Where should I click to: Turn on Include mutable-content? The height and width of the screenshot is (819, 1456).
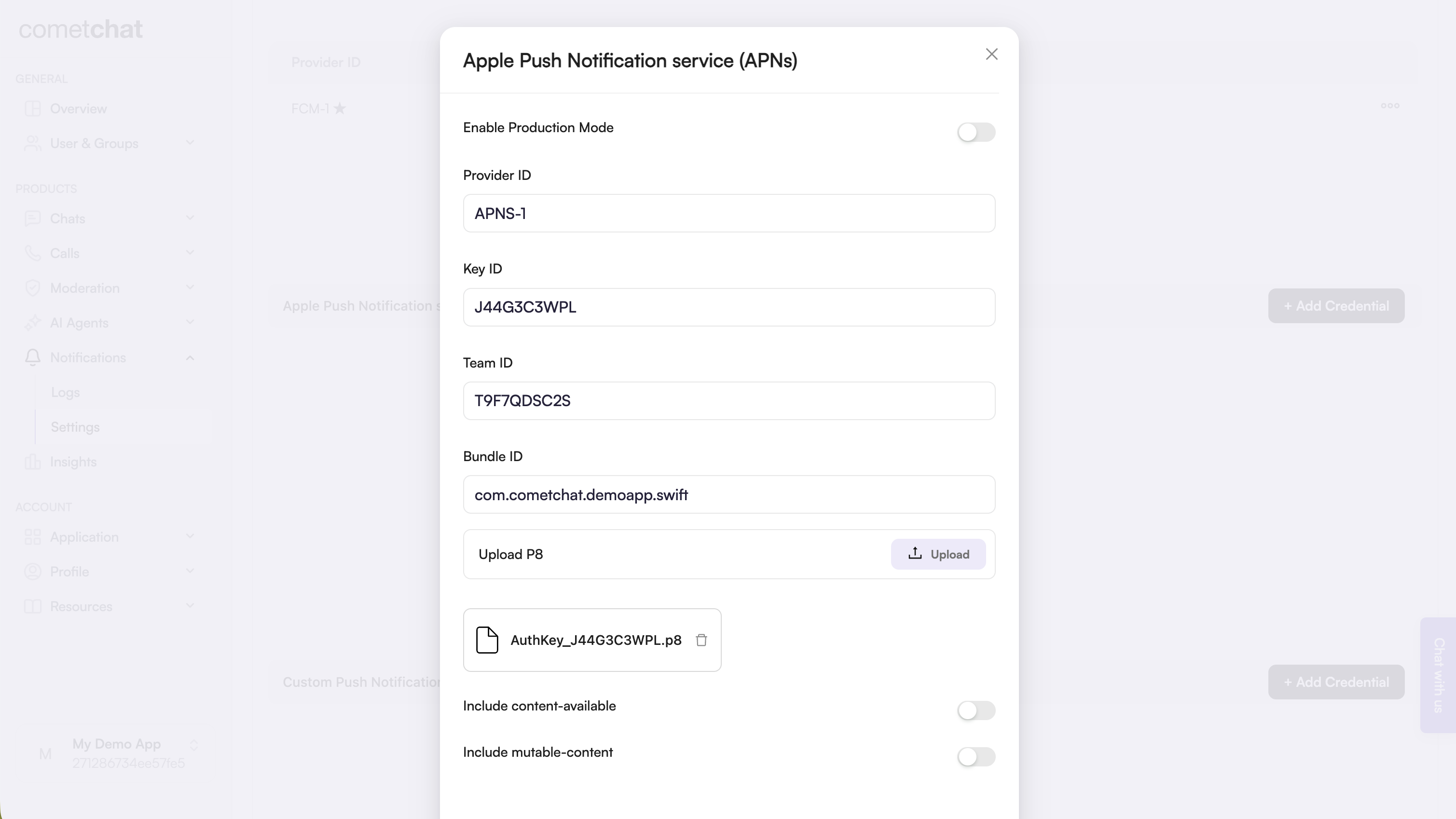[976, 757]
